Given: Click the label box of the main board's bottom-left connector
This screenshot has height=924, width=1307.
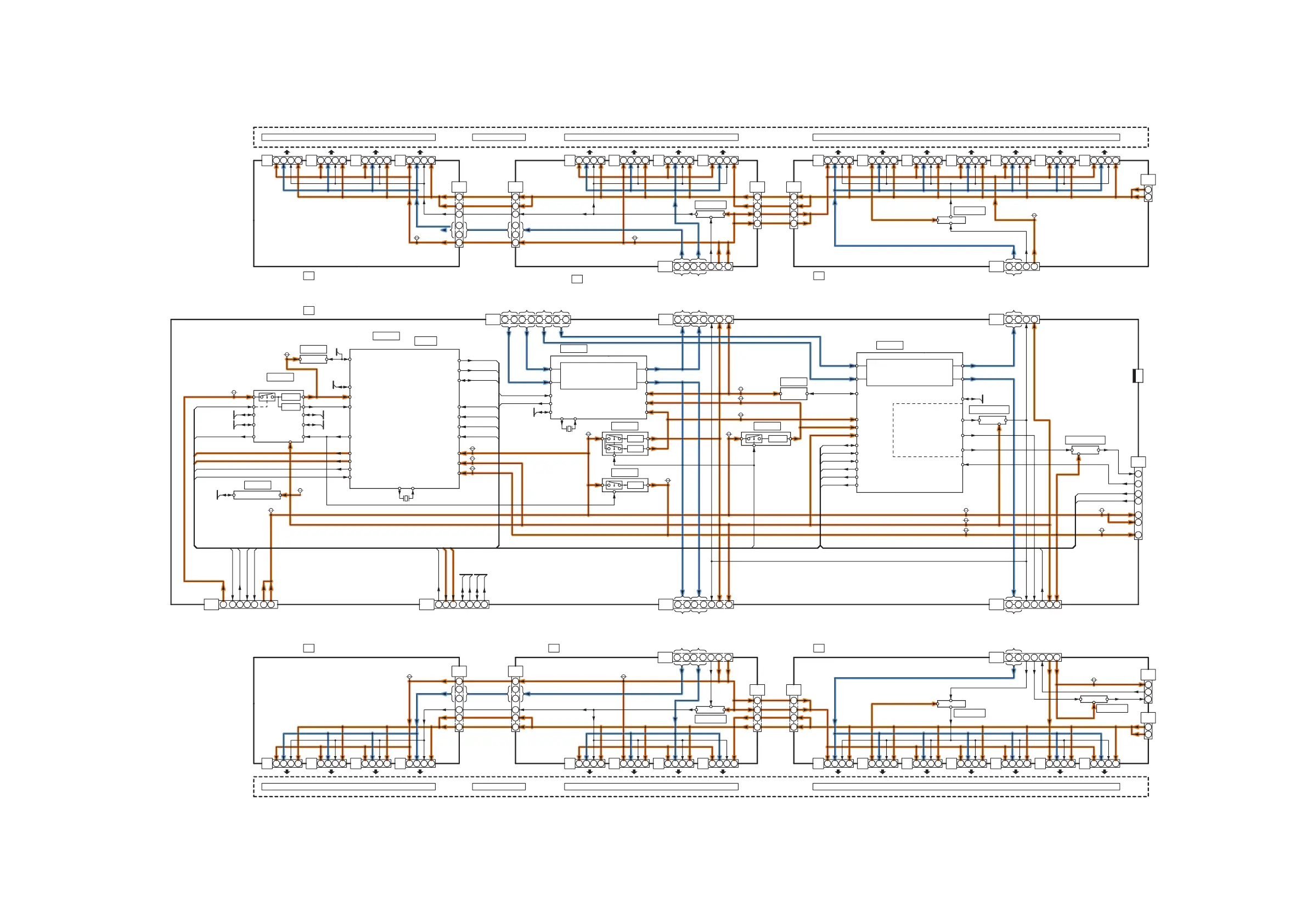Looking at the screenshot, I should [x=211, y=605].
